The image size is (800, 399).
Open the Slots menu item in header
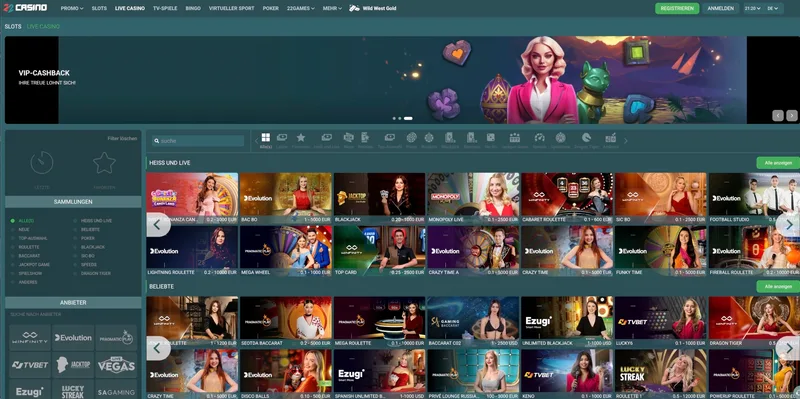click(99, 8)
